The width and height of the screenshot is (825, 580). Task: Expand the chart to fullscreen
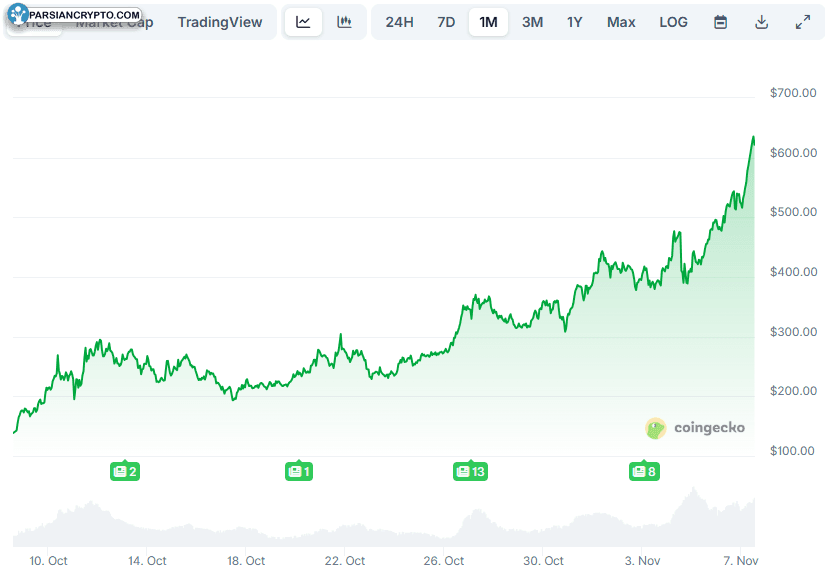(x=802, y=22)
